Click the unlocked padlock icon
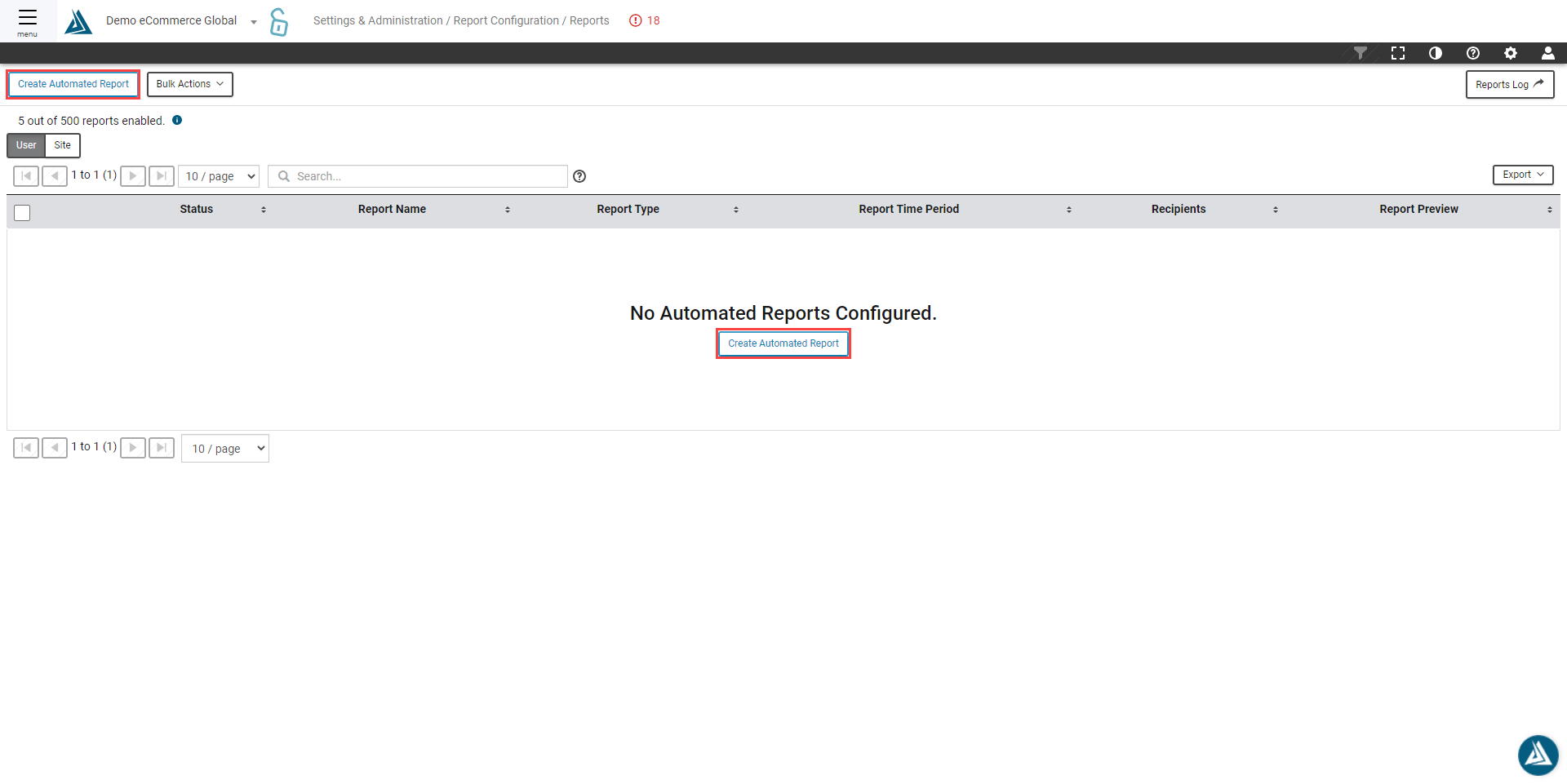The height and width of the screenshot is (784, 1567). click(x=278, y=21)
